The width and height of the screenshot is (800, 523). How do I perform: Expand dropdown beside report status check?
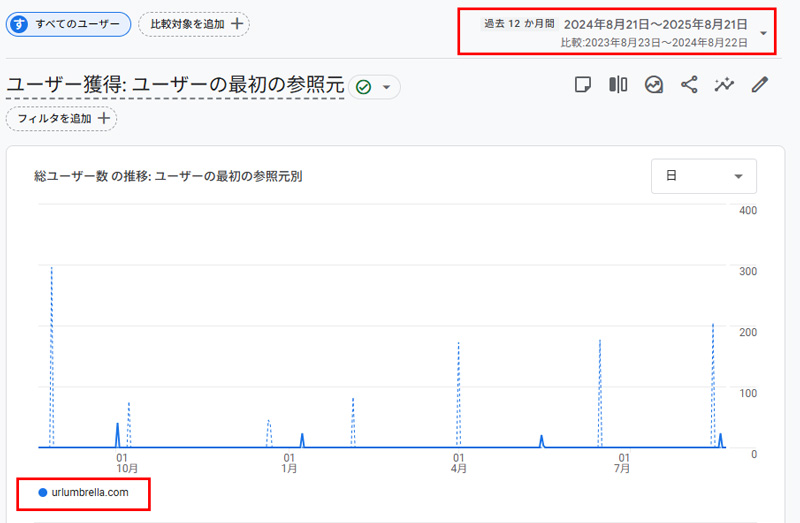(387, 87)
